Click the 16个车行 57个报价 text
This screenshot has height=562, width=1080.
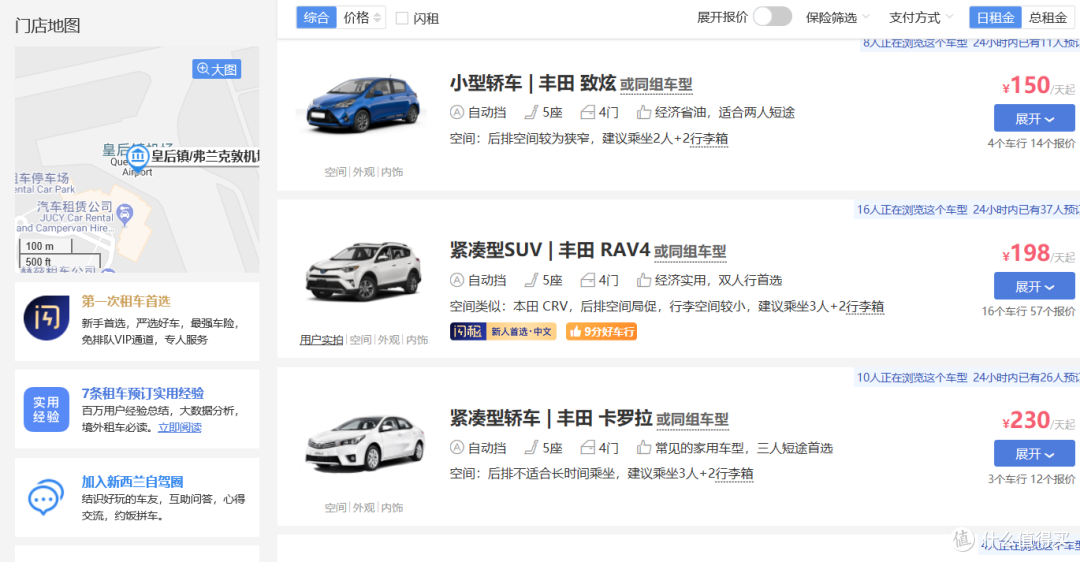(1028, 311)
